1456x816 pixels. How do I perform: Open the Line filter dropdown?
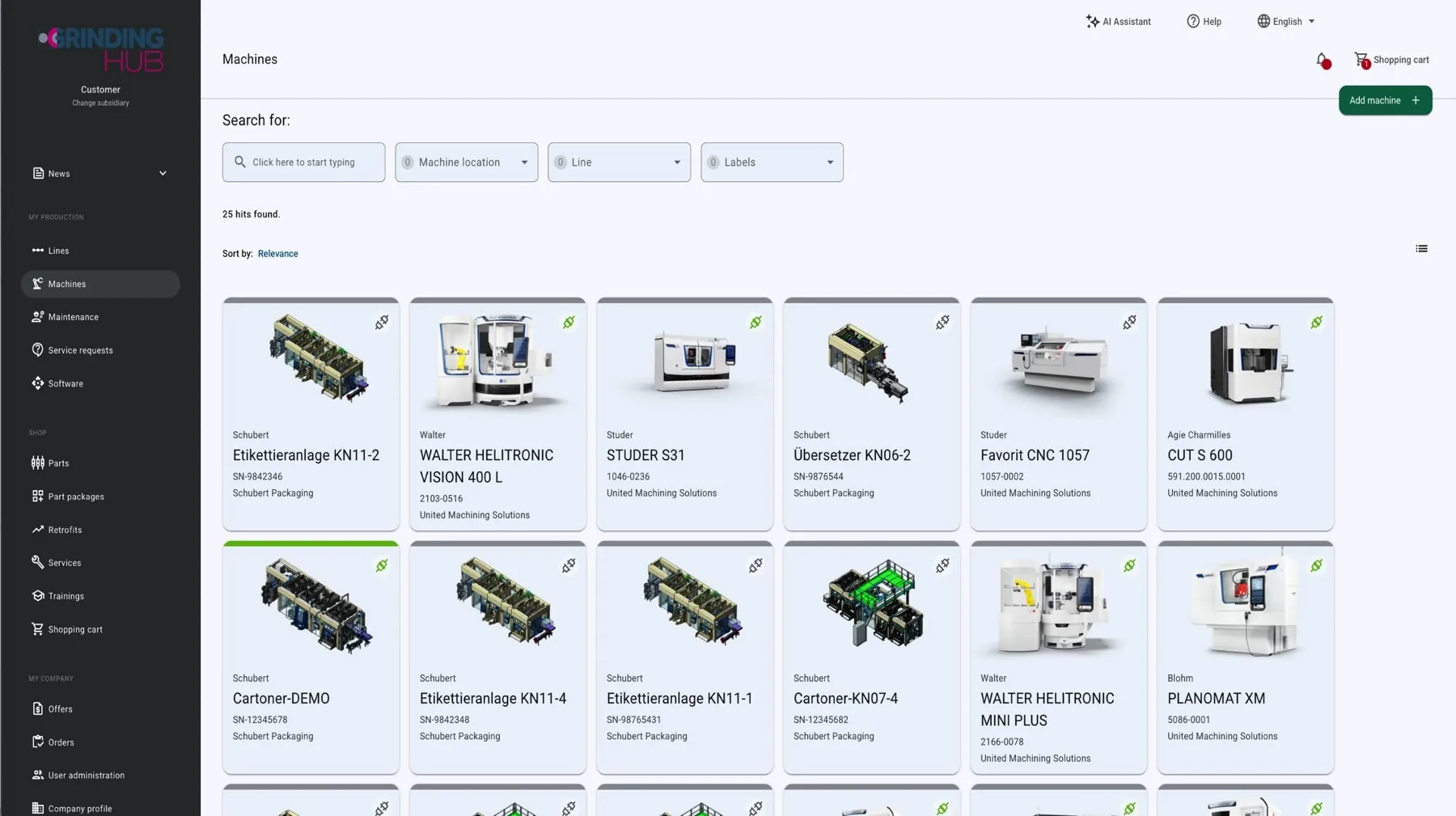pos(619,163)
